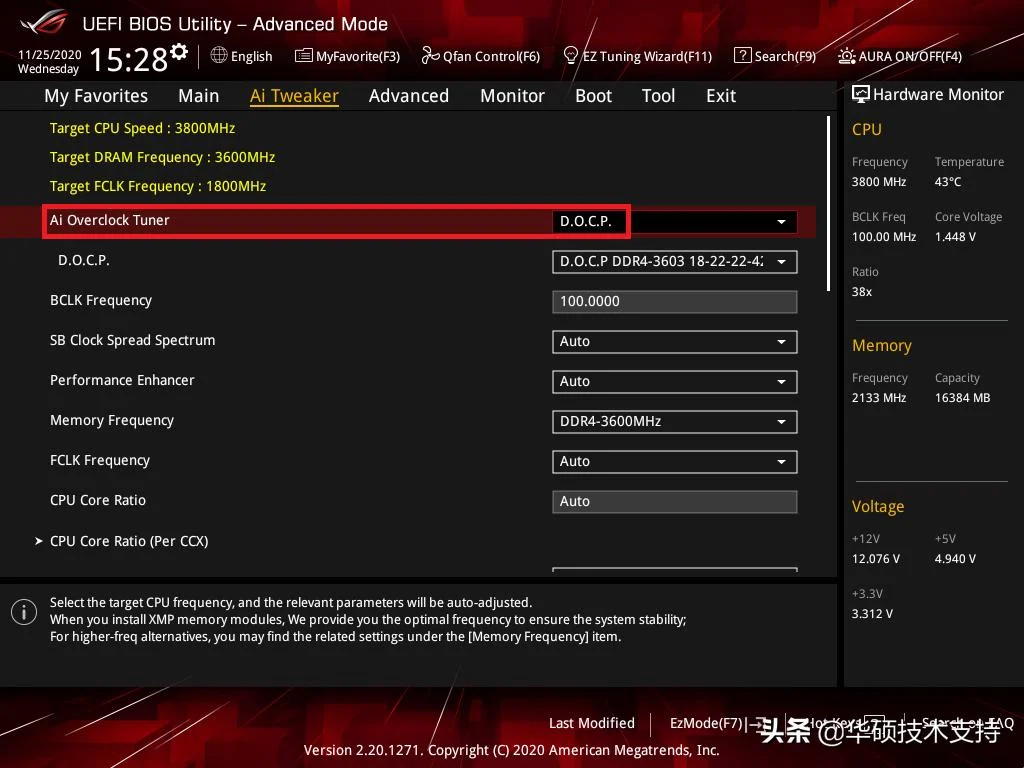Switch to the Advanced tab

coord(408,96)
